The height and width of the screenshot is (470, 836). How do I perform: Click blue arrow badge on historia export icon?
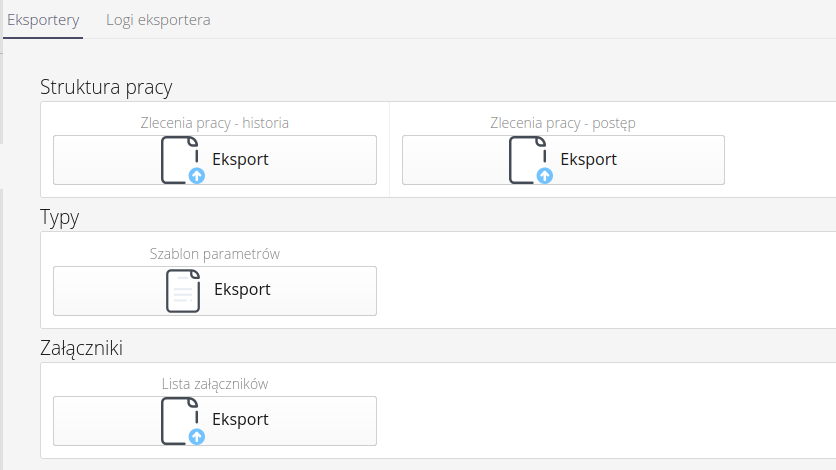pyautogui.click(x=197, y=176)
